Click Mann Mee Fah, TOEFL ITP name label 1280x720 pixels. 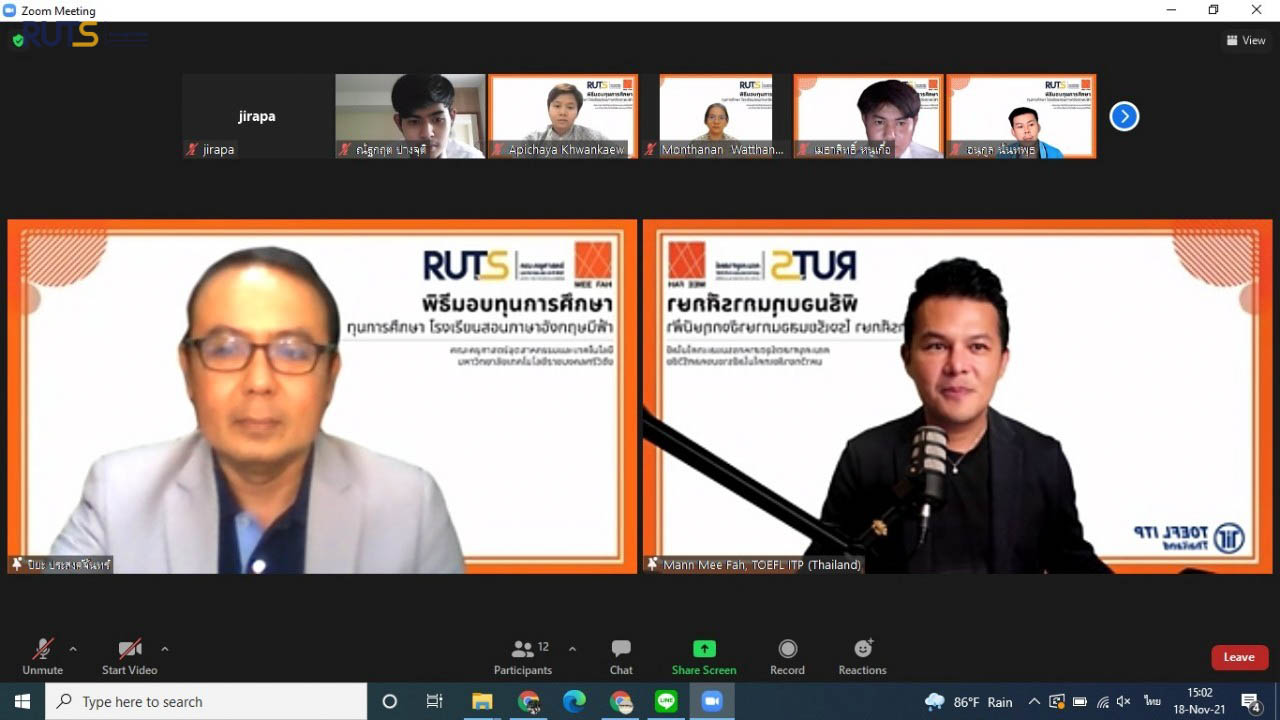[753, 564]
